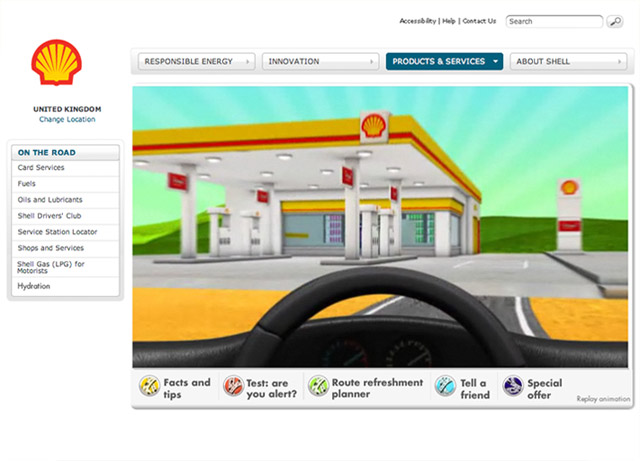
Task: Select Shell Drivers' Club in sidebar
Action: pyautogui.click(x=49, y=216)
